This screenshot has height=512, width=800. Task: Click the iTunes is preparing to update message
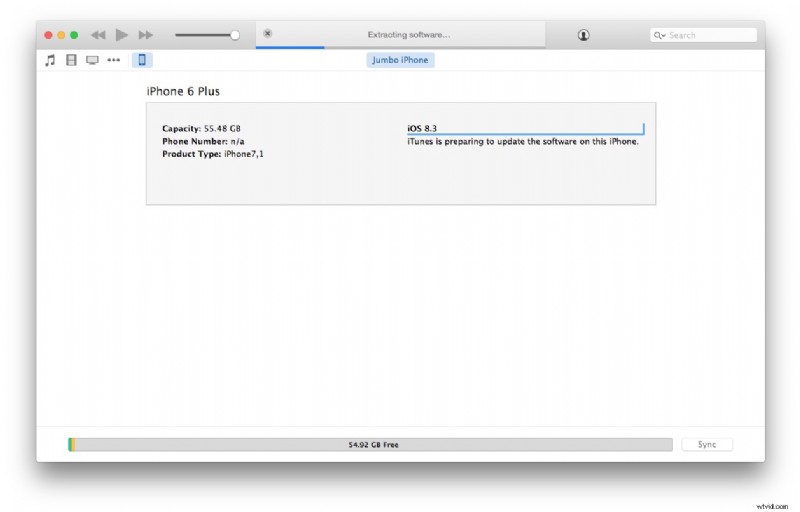pos(522,141)
